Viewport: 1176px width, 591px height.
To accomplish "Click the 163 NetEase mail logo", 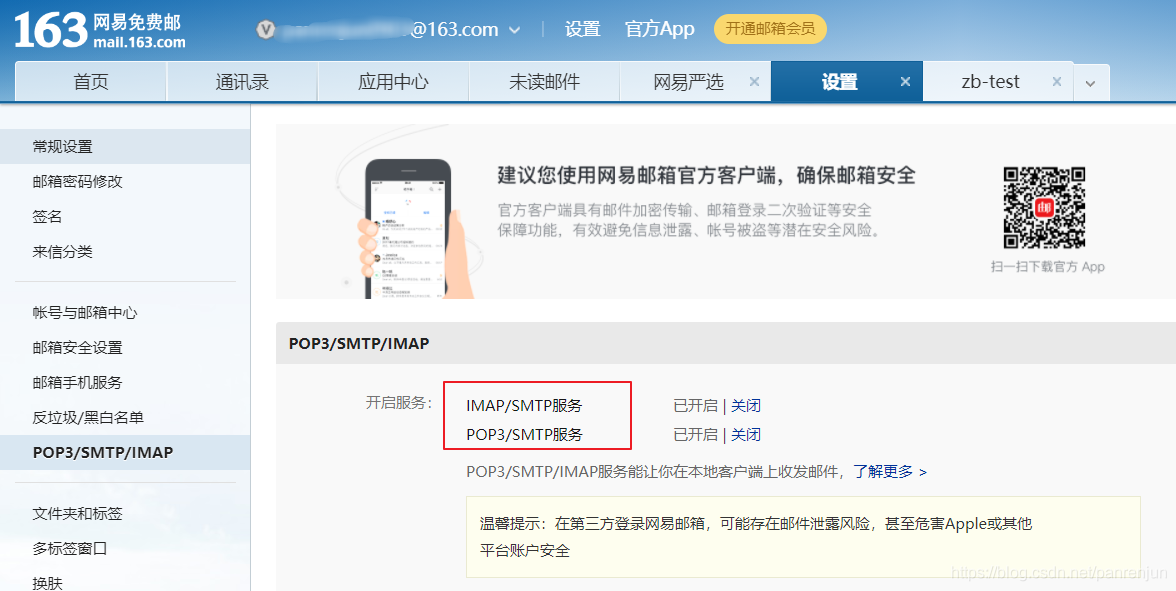I will [x=100, y=32].
